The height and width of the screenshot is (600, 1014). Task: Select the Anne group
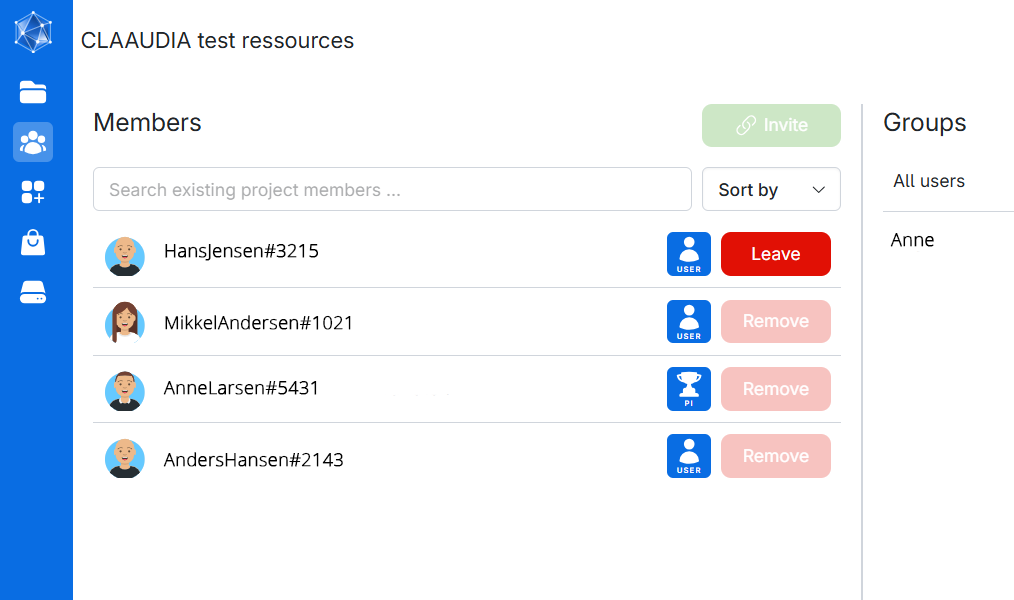point(913,240)
